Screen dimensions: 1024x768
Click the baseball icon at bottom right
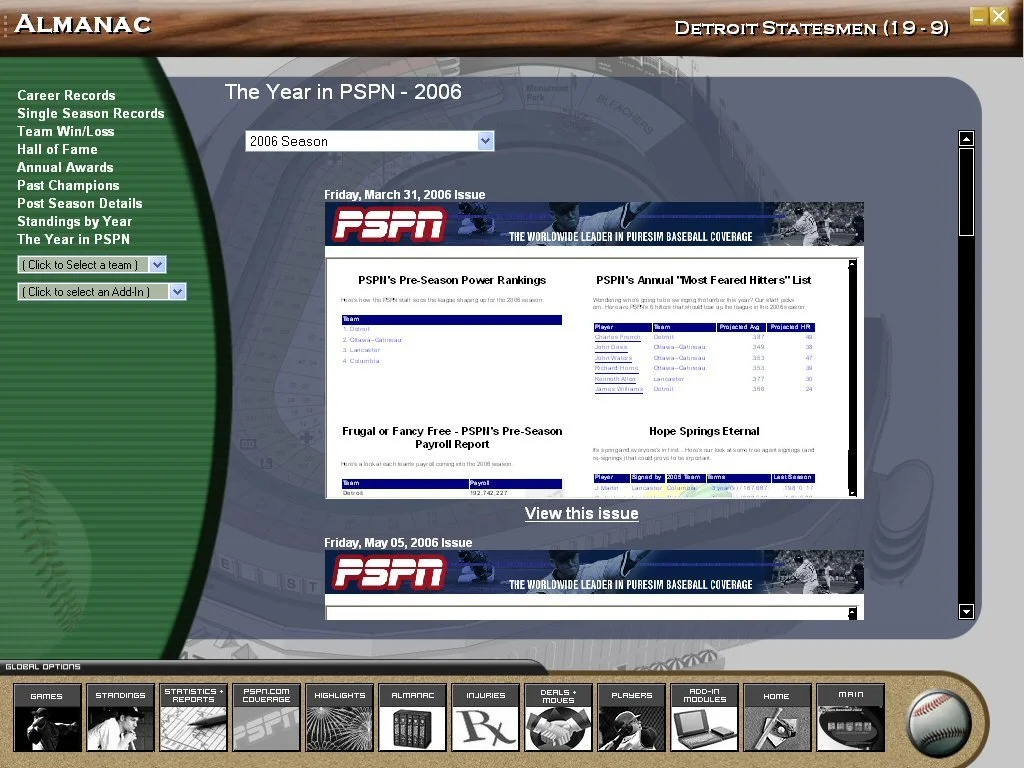[x=940, y=718]
